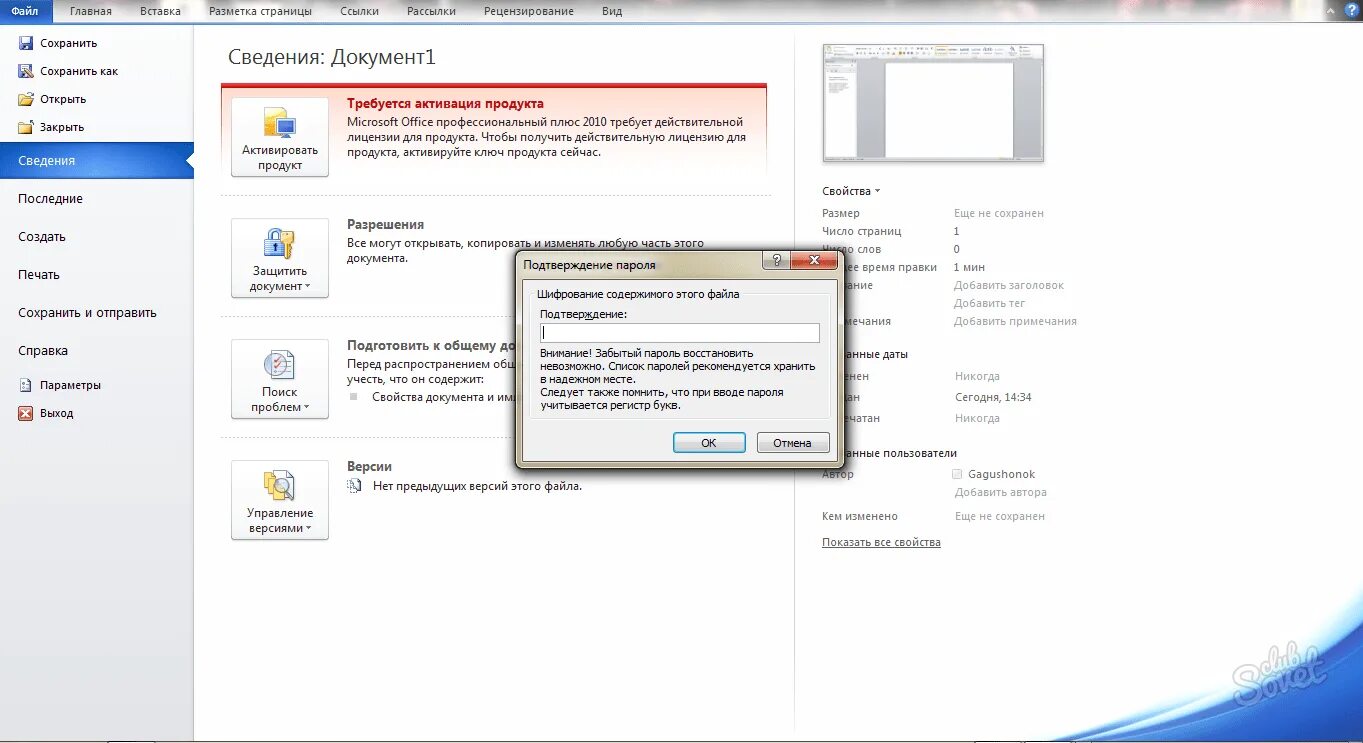The height and width of the screenshot is (743, 1363).
Task: Open the Вид ribbon tab
Action: pyautogui.click(x=612, y=11)
